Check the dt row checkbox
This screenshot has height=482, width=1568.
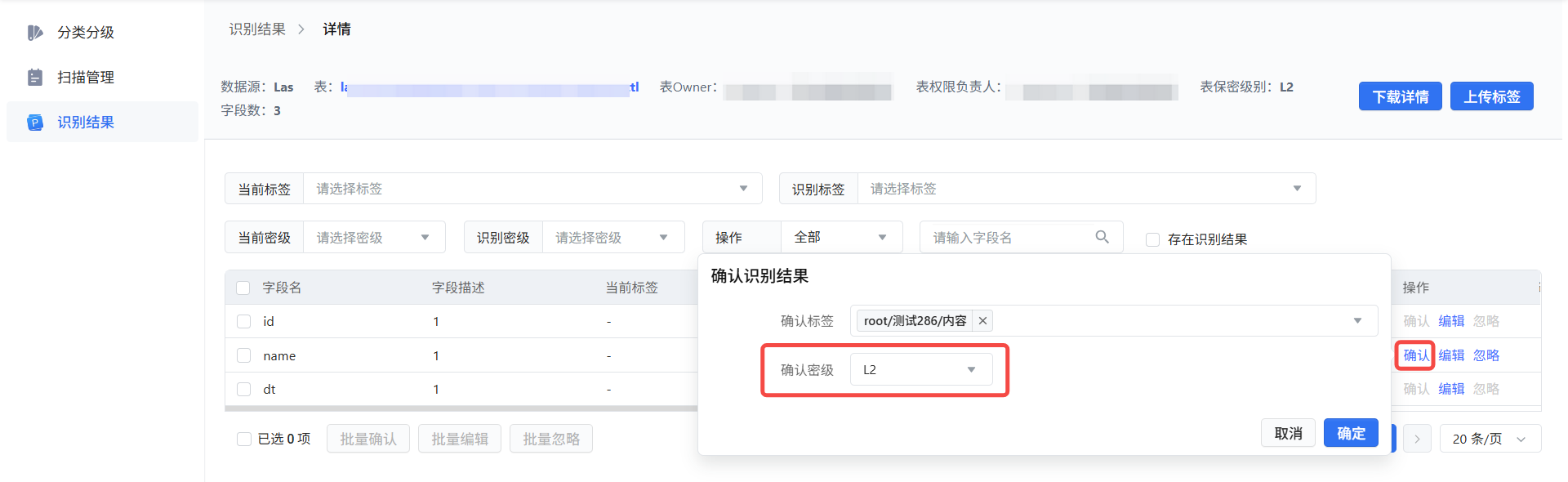[x=243, y=390]
